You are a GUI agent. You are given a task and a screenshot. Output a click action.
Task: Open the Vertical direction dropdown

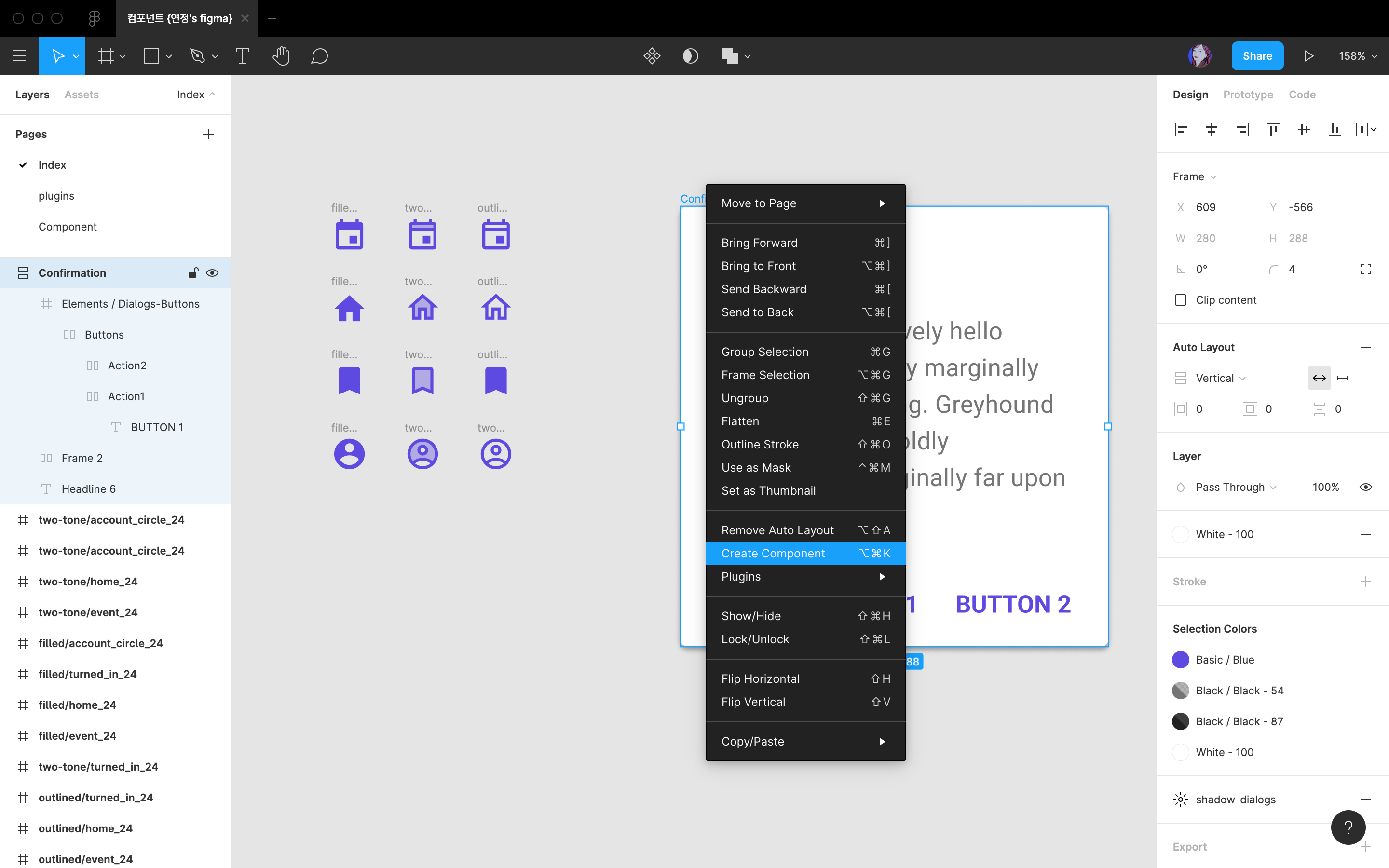tap(1220, 378)
